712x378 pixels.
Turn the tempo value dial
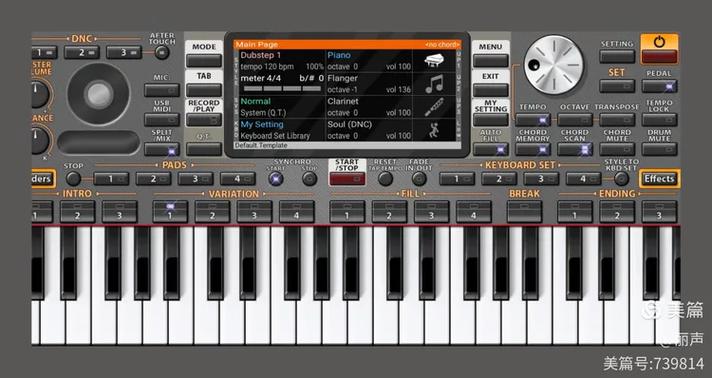tap(554, 65)
